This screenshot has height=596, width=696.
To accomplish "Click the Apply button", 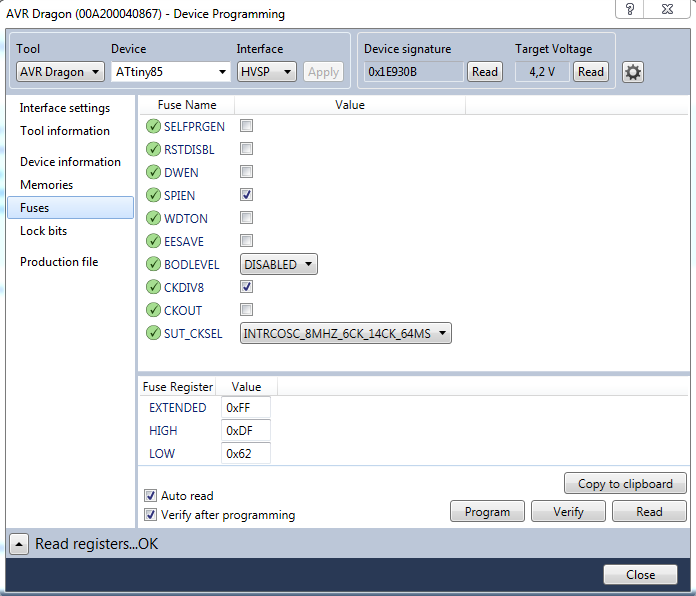I will coord(324,72).
